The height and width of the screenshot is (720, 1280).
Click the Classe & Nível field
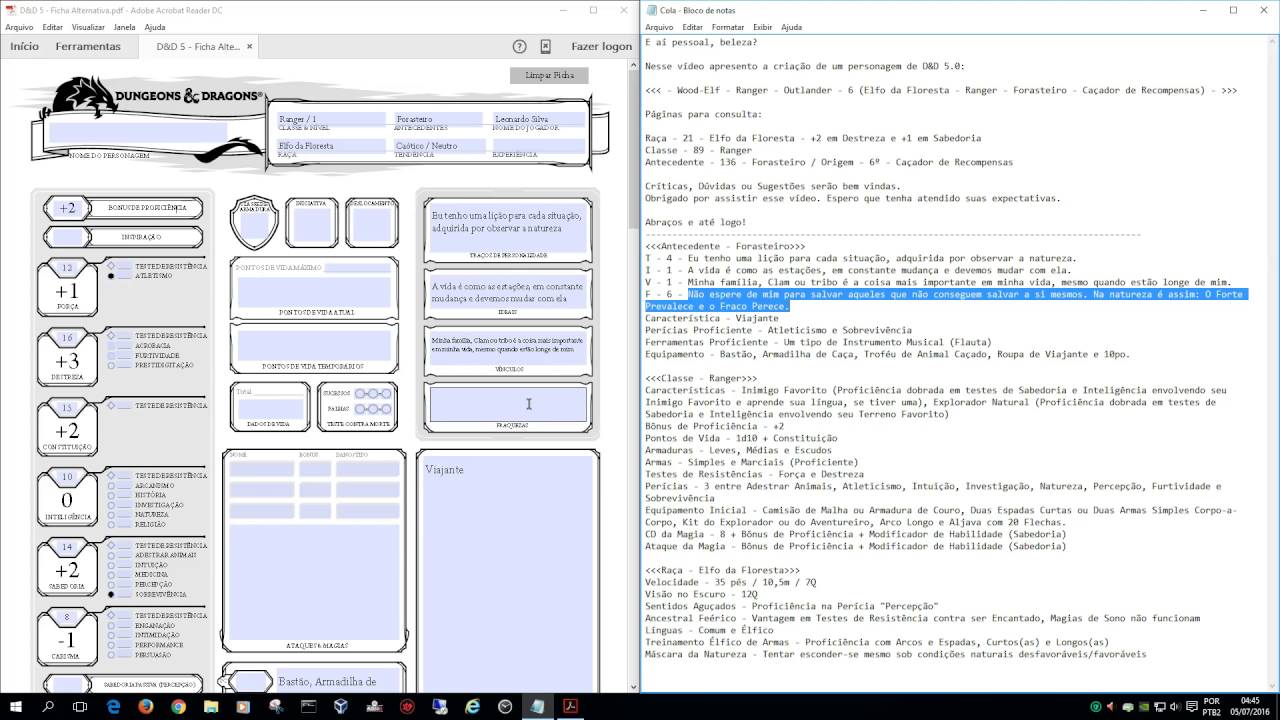331,119
